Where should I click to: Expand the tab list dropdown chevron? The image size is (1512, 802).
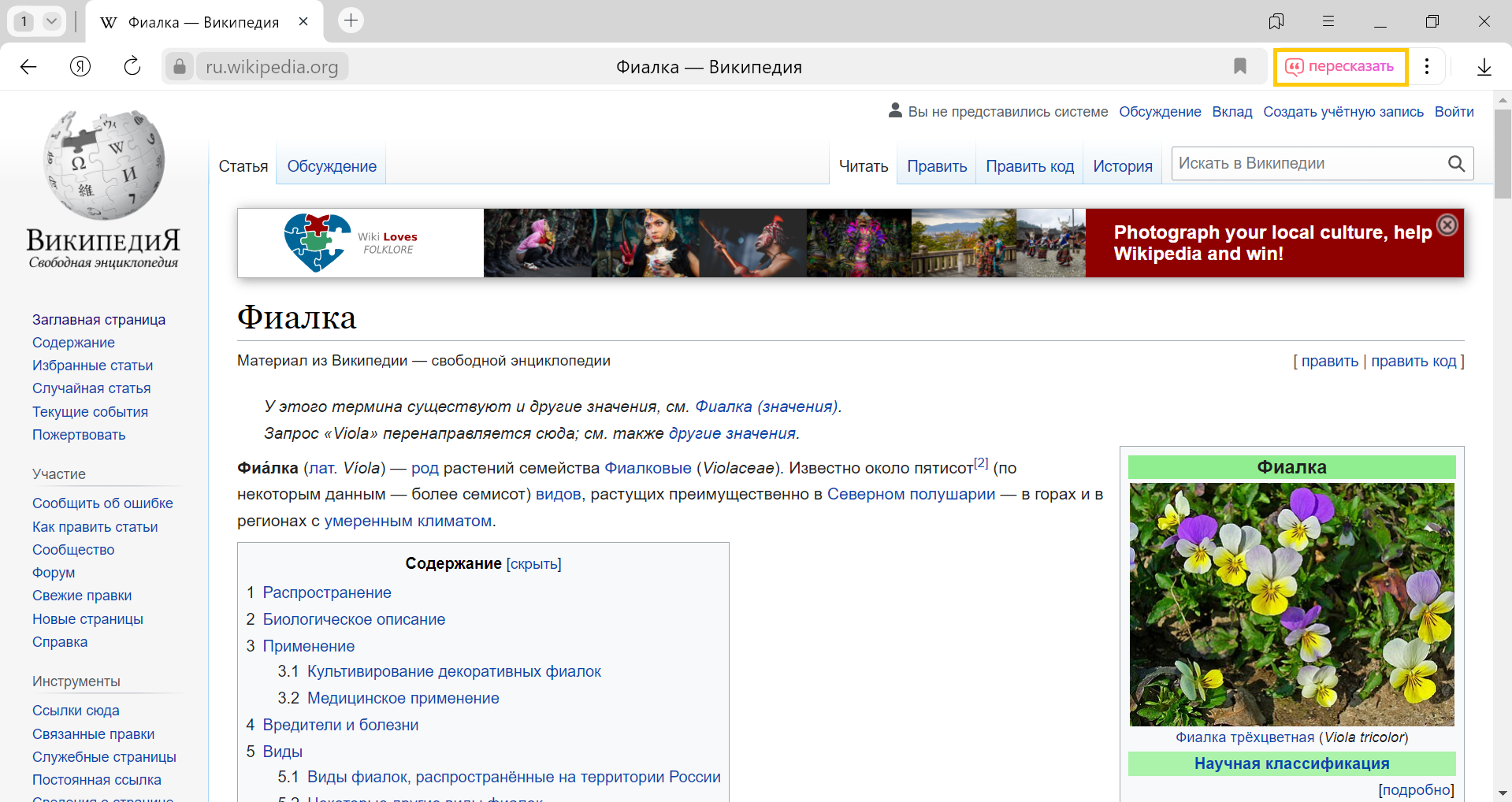[x=51, y=21]
